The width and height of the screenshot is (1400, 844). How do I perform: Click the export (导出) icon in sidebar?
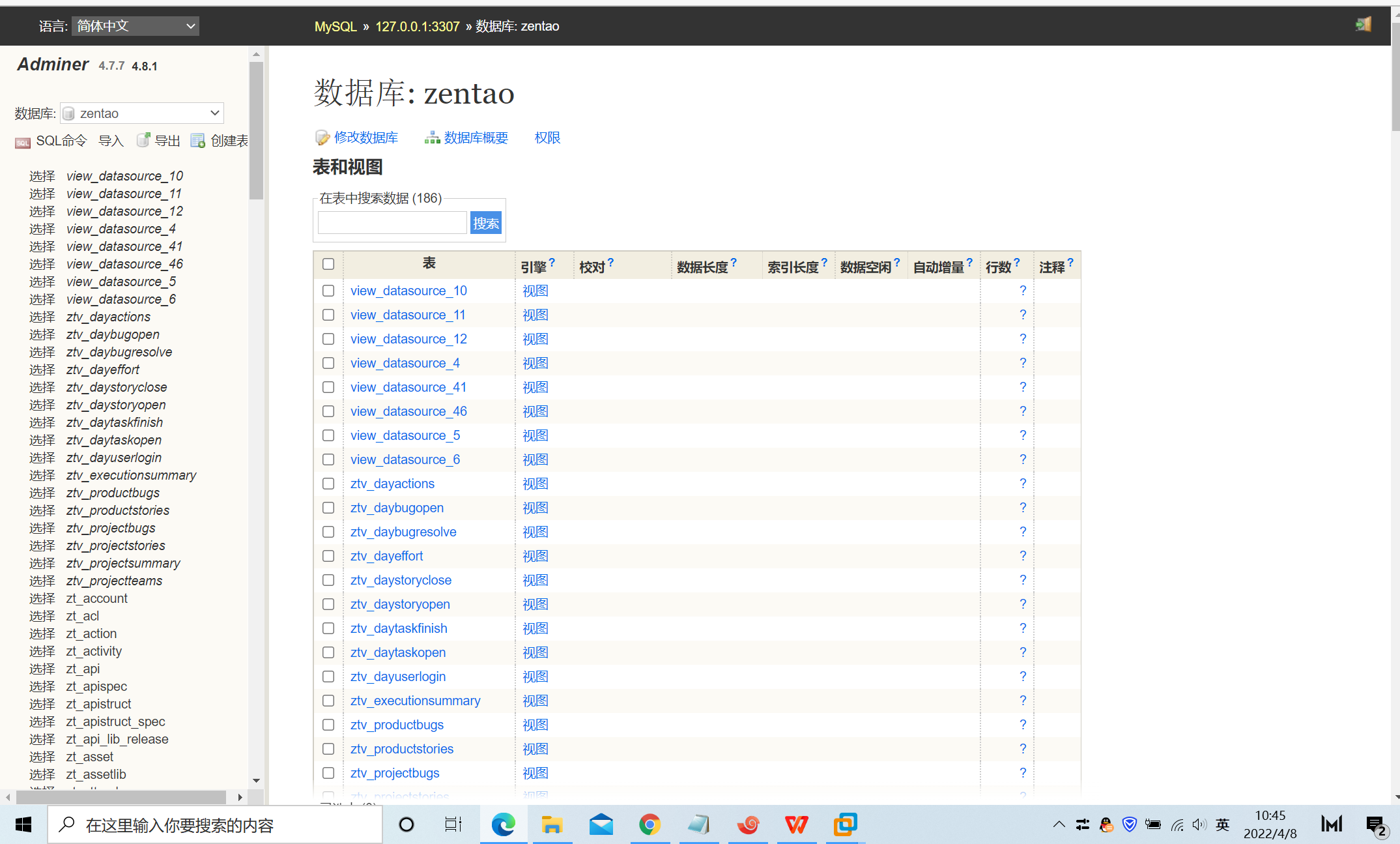[143, 140]
